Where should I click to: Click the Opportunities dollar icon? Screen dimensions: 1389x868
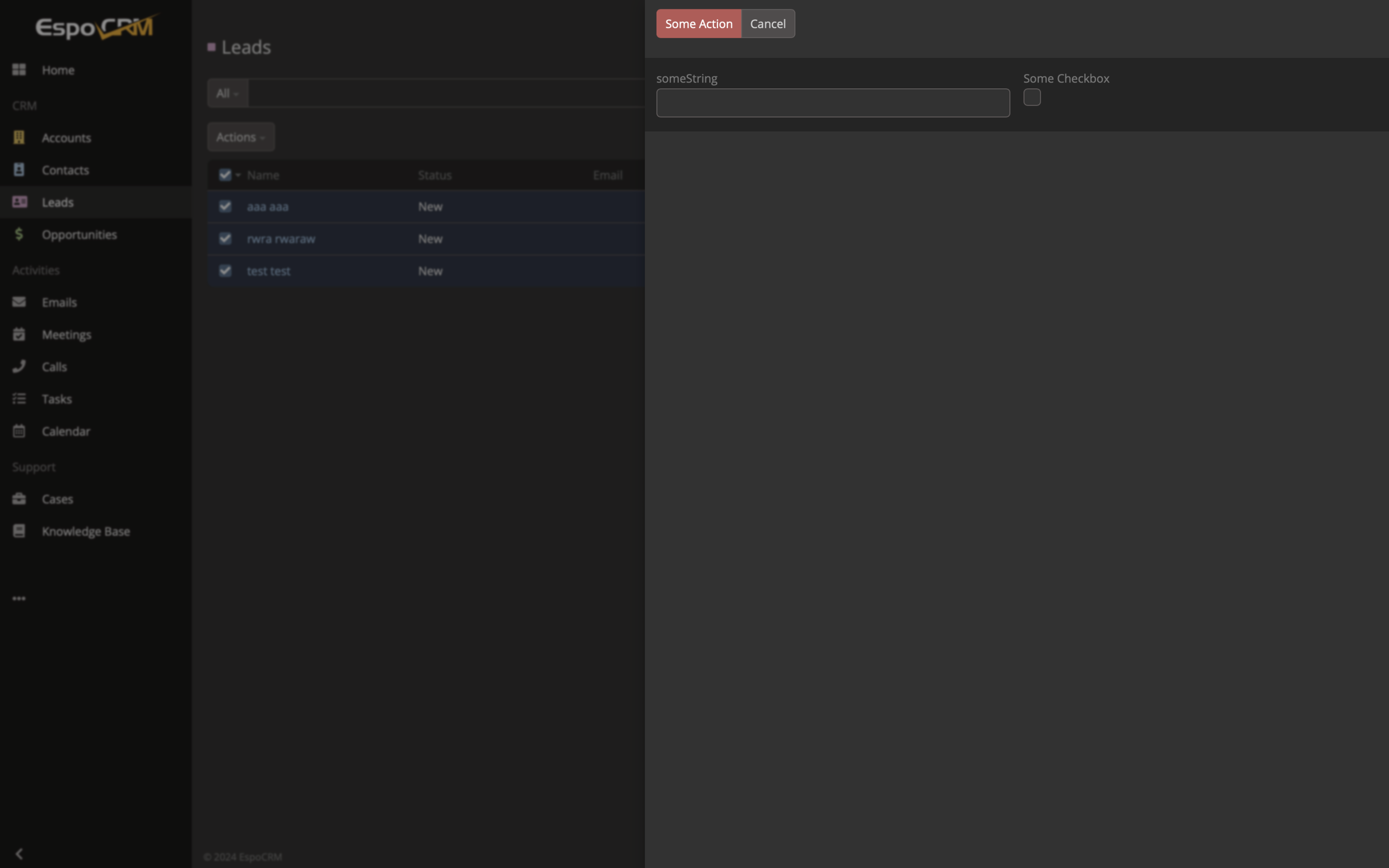pos(19,234)
